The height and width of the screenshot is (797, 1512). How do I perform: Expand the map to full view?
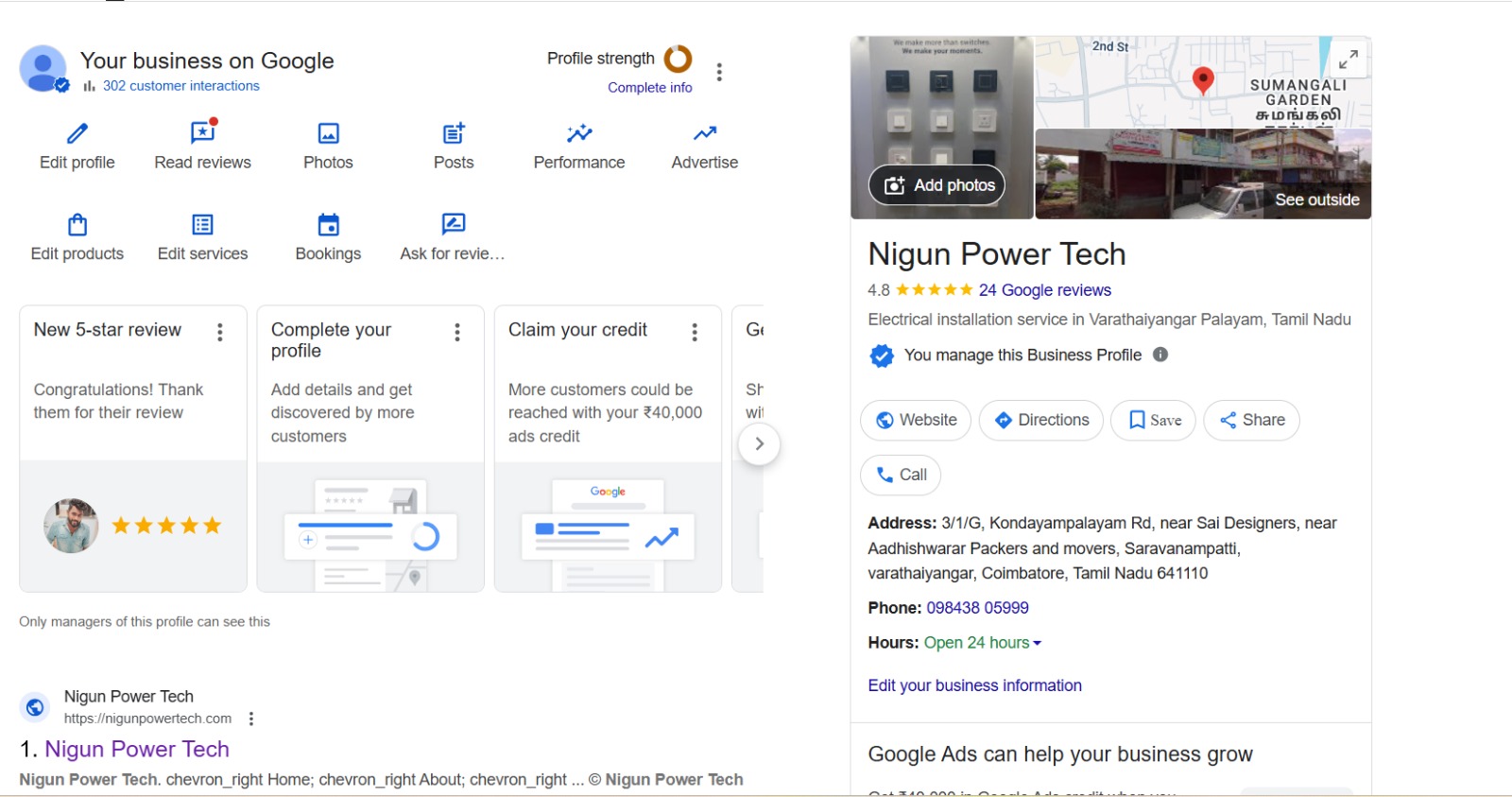1349,60
